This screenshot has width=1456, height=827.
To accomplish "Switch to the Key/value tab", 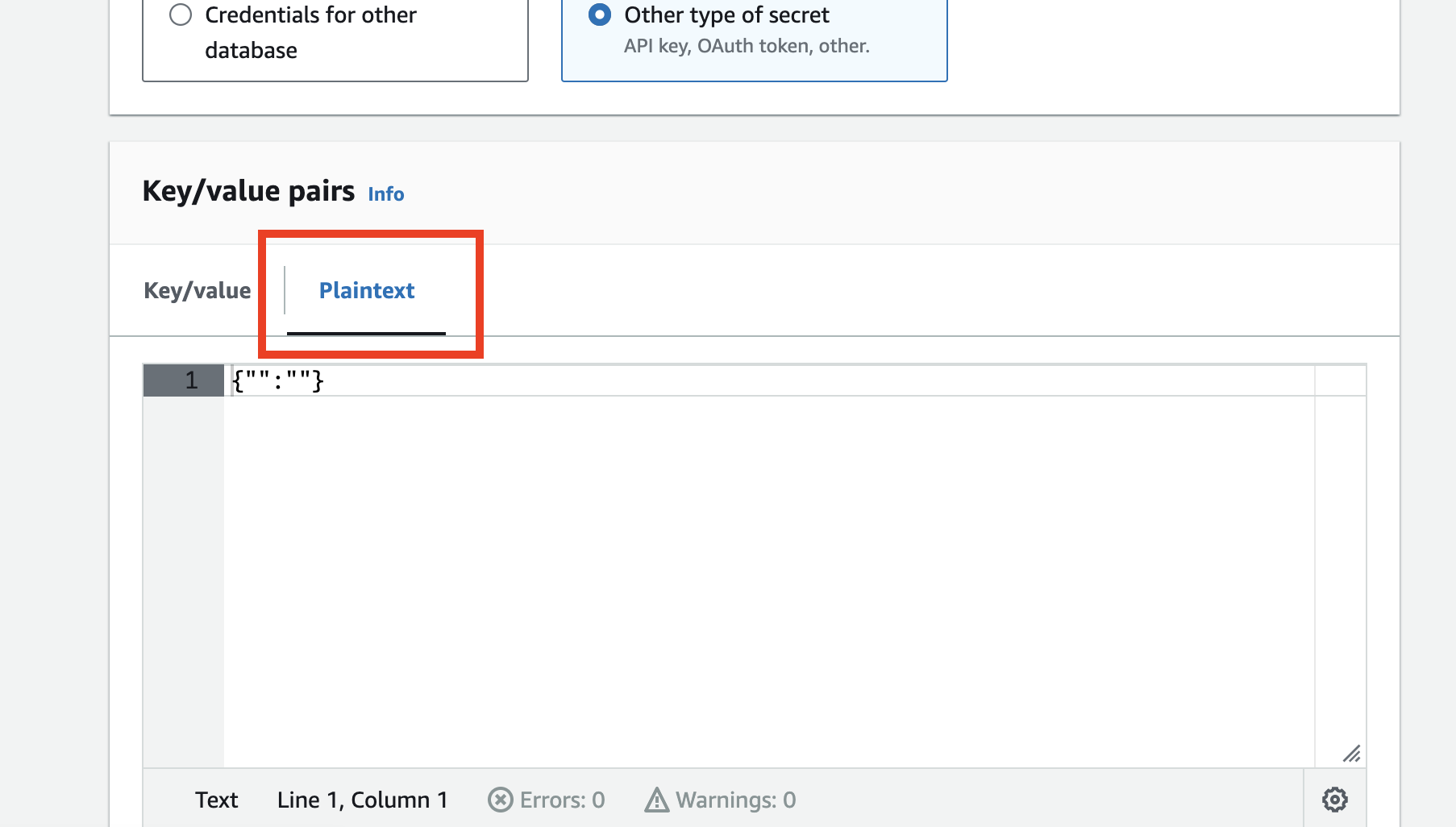I will point(197,290).
